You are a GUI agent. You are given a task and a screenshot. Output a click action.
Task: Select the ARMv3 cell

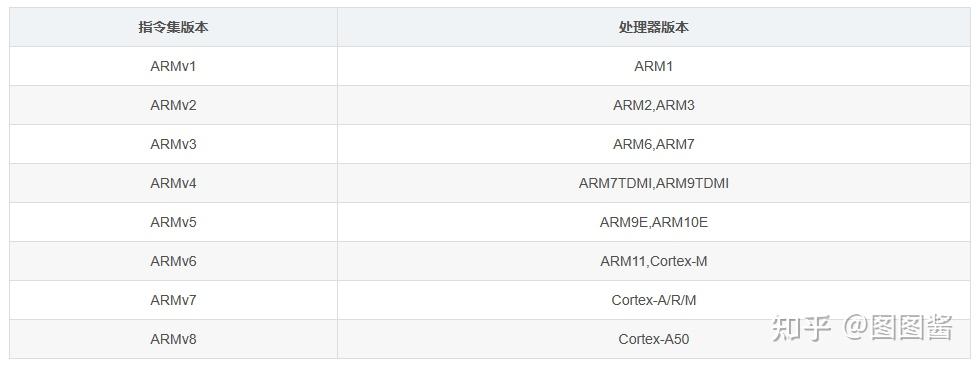[173, 144]
